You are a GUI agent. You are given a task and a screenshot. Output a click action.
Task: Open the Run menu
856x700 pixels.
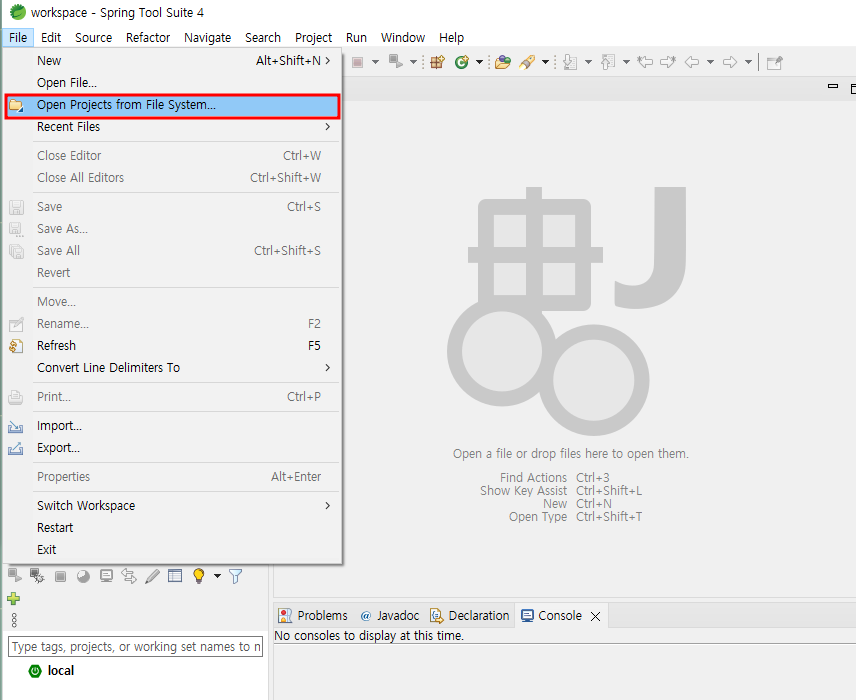coord(356,38)
